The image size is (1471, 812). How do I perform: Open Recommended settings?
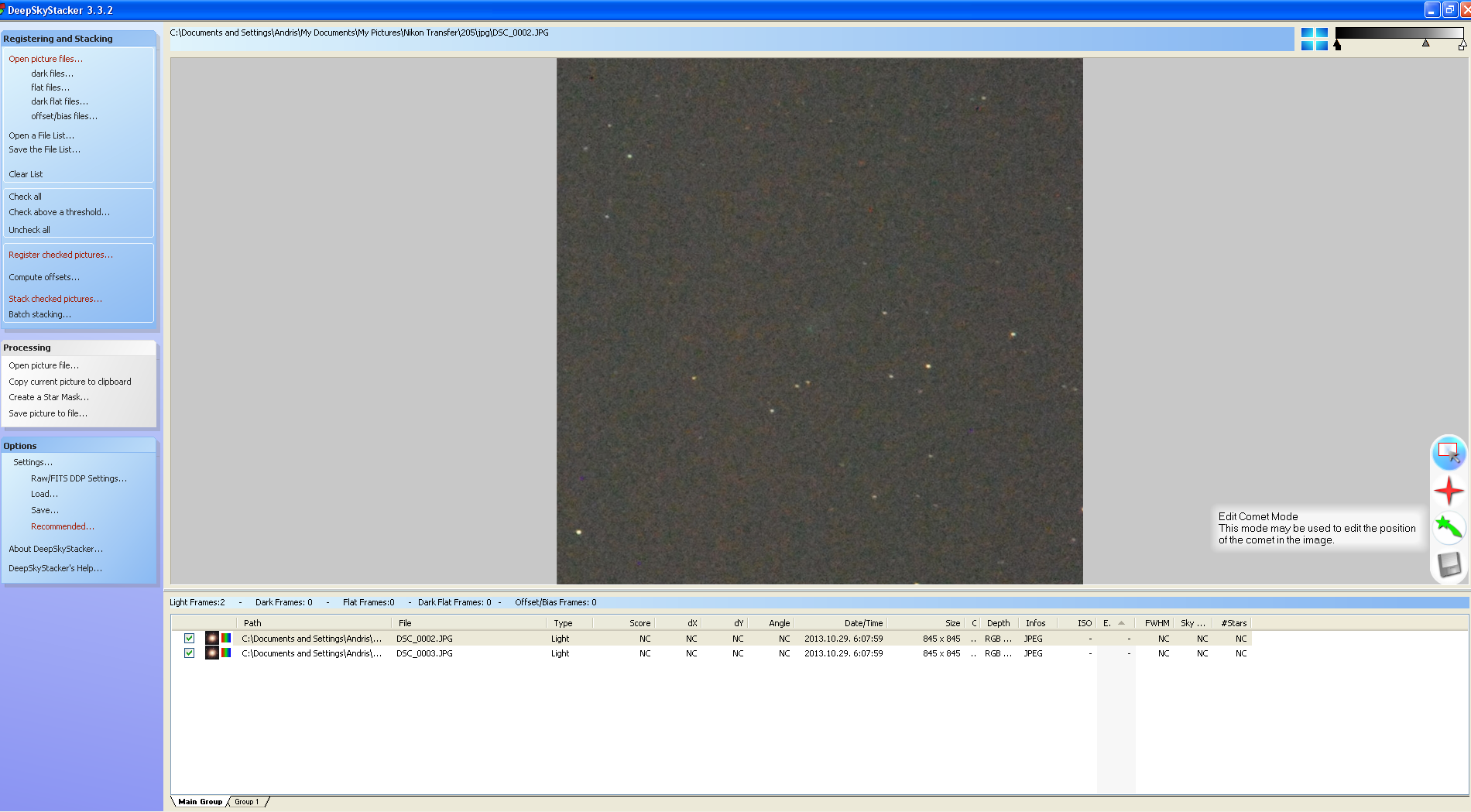pyautogui.click(x=63, y=526)
